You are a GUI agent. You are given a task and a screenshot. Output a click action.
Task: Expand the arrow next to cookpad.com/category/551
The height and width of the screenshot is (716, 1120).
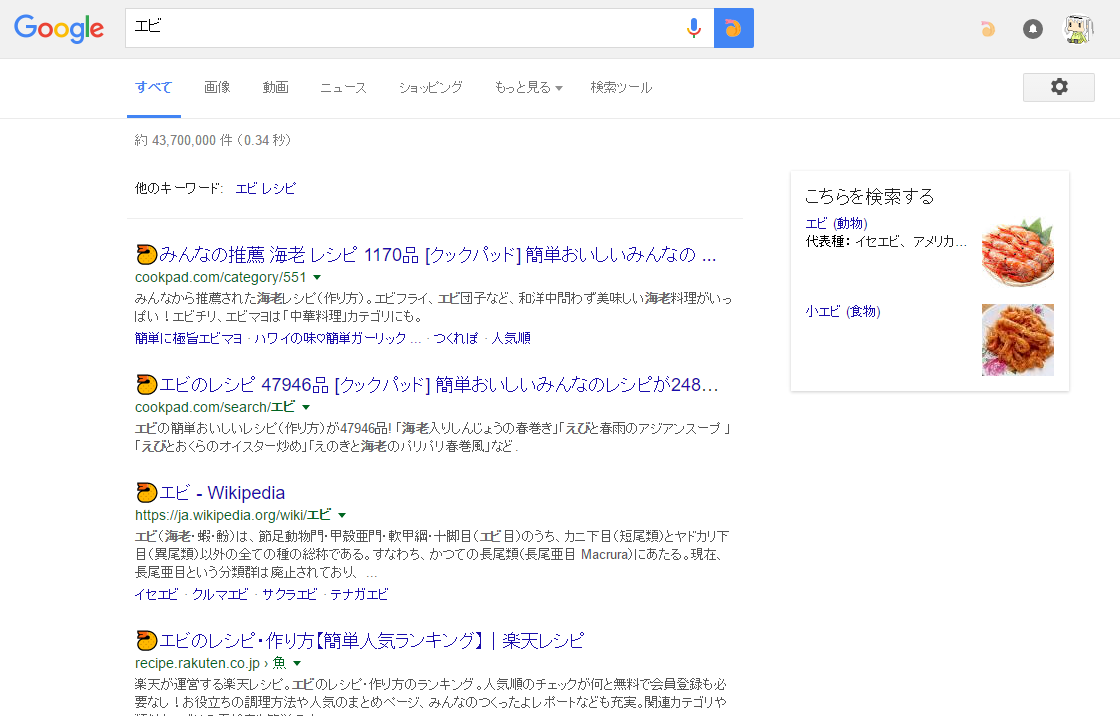click(317, 277)
